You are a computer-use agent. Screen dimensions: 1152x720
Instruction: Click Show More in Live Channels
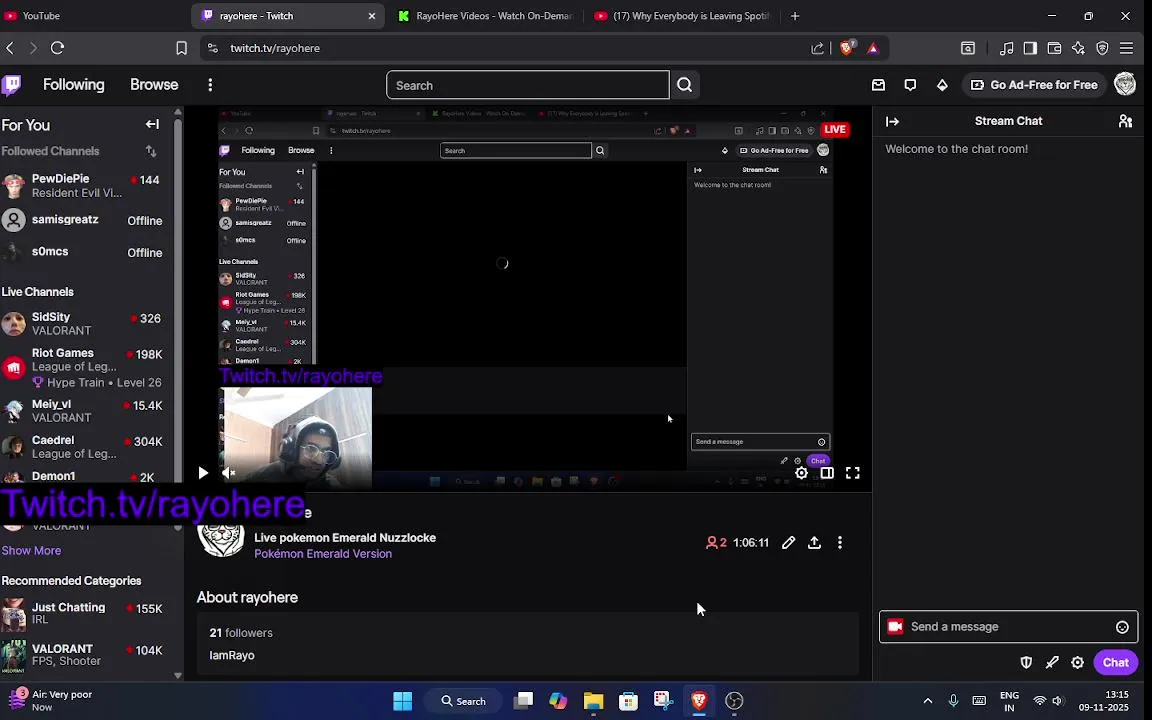click(32, 550)
